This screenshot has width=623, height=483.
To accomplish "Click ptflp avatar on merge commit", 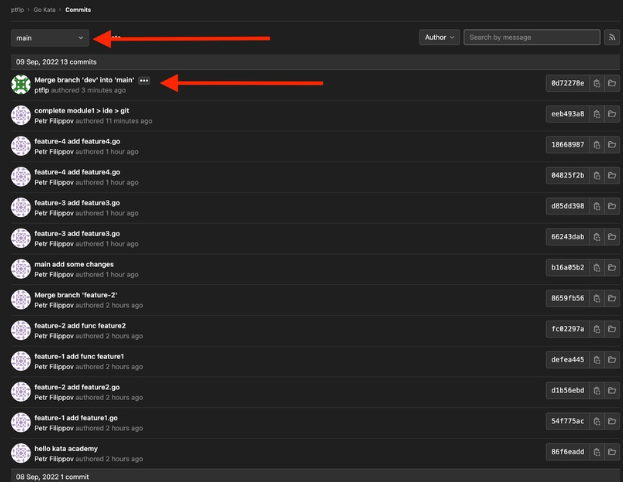I will click(x=20, y=84).
